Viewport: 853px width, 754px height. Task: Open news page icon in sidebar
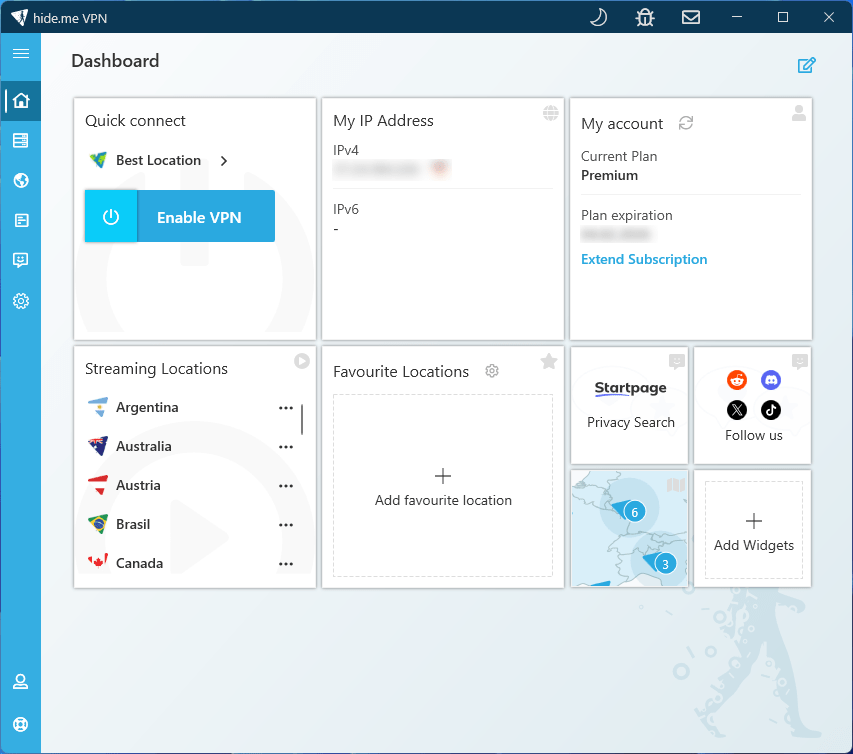tap(21, 220)
